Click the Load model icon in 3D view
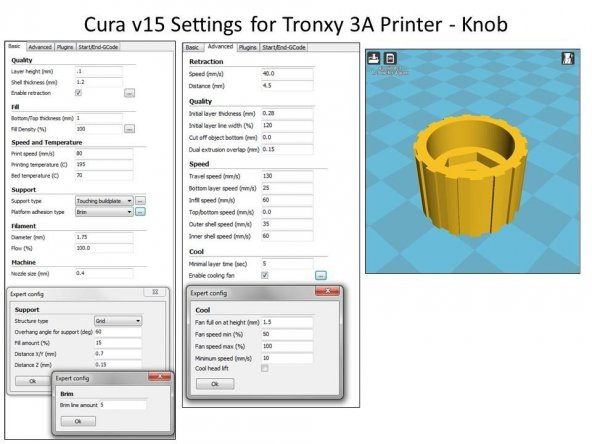This screenshot has width=592, height=444. click(373, 58)
